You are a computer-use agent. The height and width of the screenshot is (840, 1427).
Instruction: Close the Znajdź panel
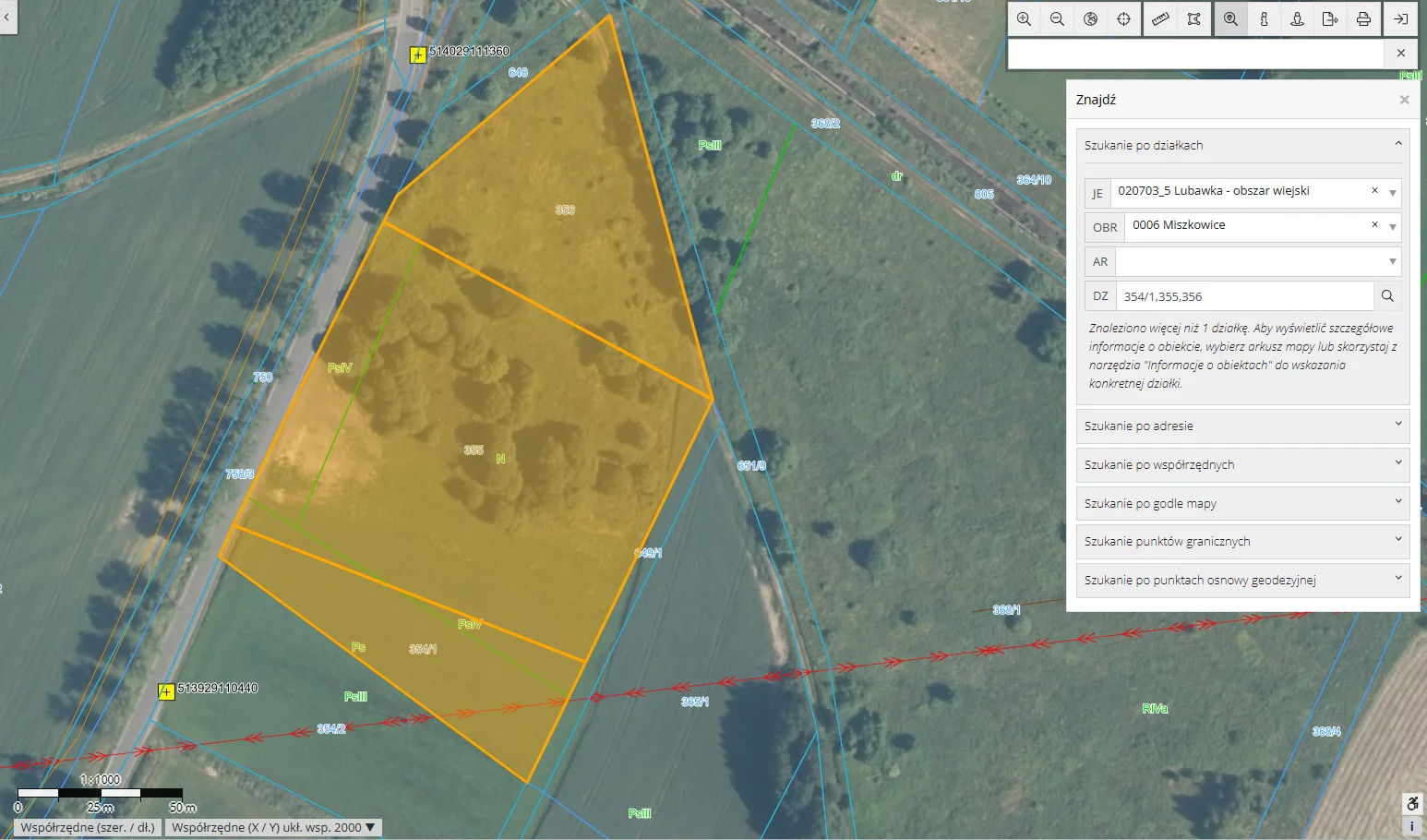click(x=1404, y=100)
